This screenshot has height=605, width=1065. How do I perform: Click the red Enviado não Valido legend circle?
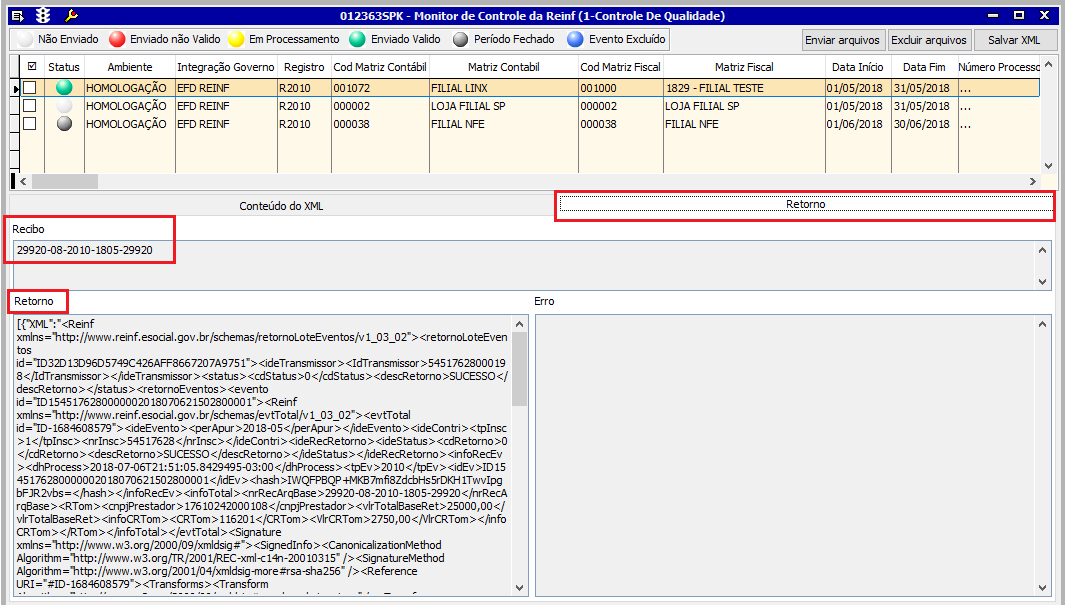point(118,39)
